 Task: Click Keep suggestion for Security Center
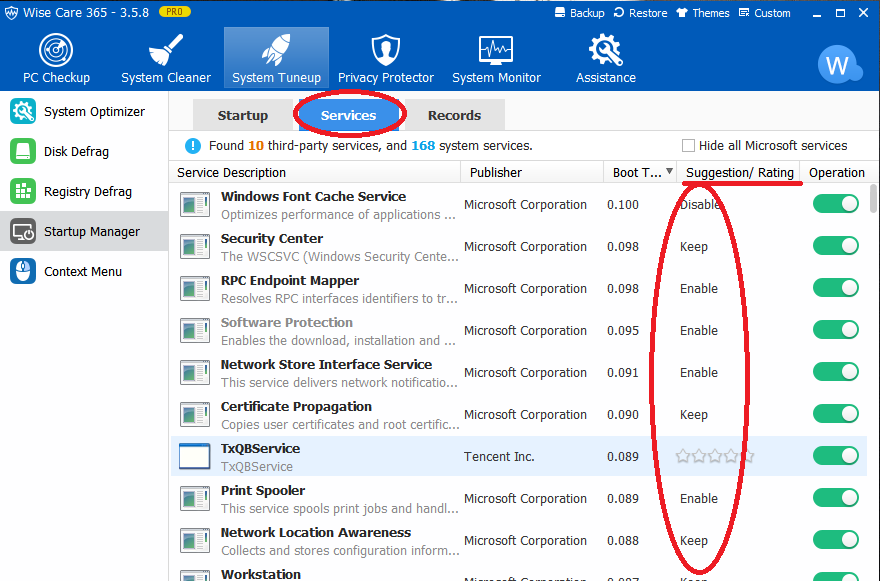[x=694, y=247]
